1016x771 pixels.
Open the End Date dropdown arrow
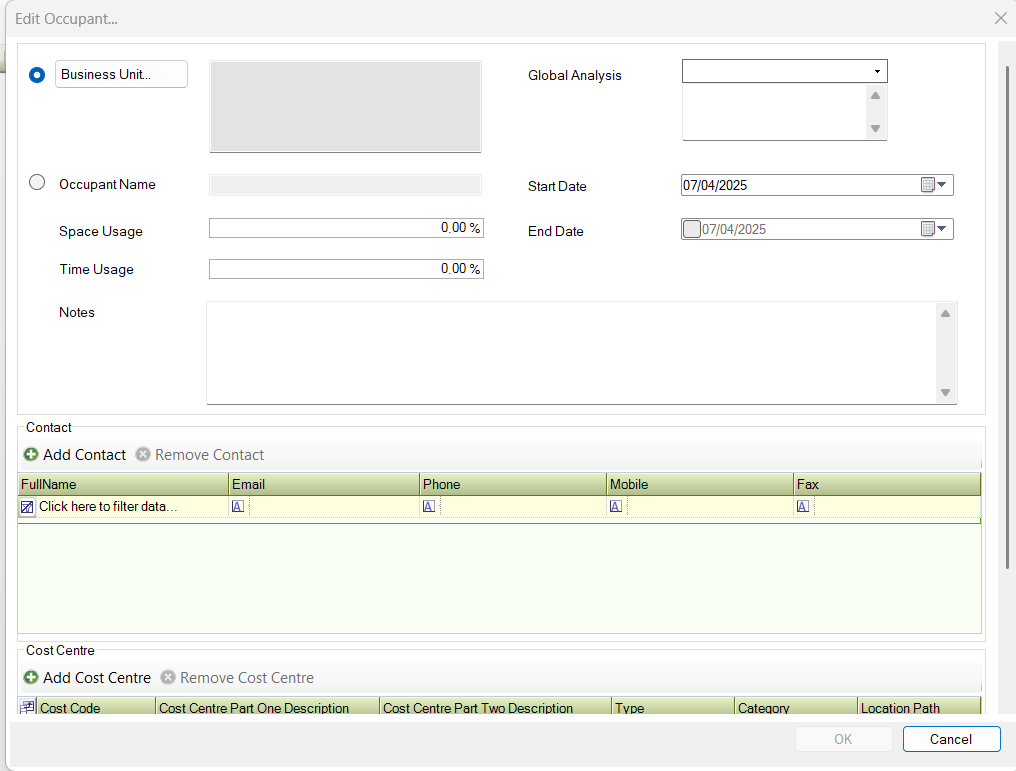942,228
